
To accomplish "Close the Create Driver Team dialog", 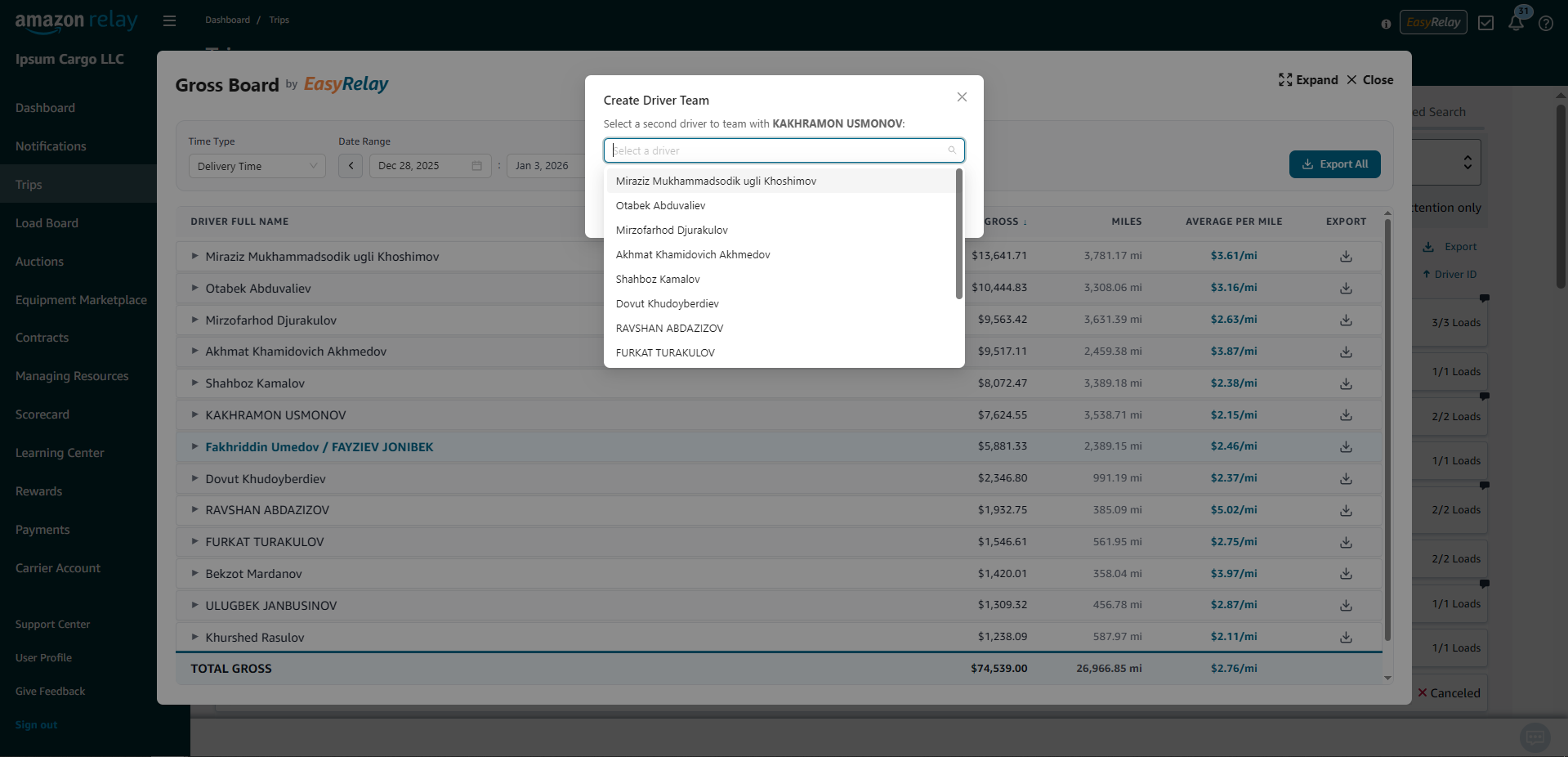I will click(x=962, y=97).
